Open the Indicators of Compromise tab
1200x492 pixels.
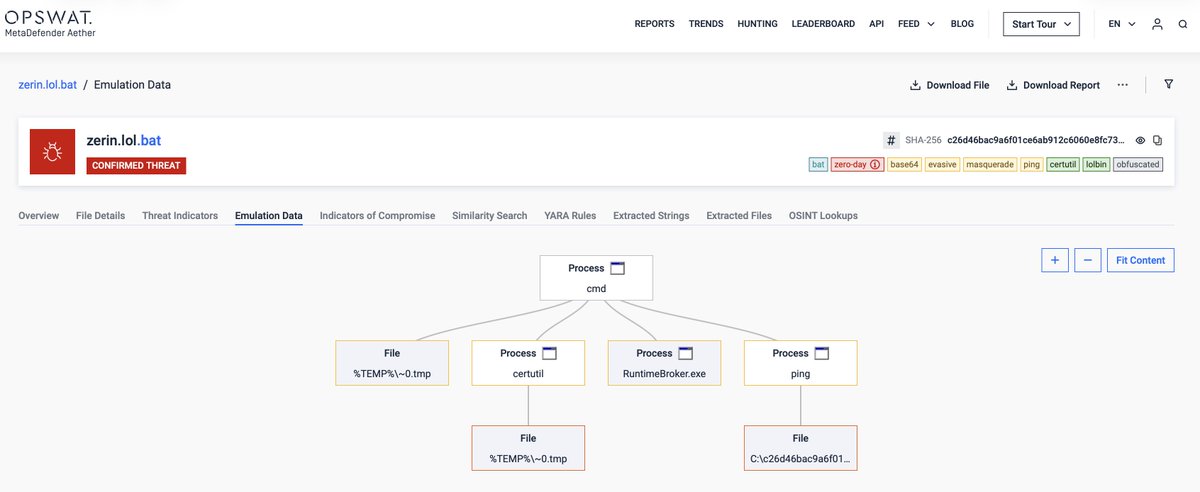coord(378,215)
